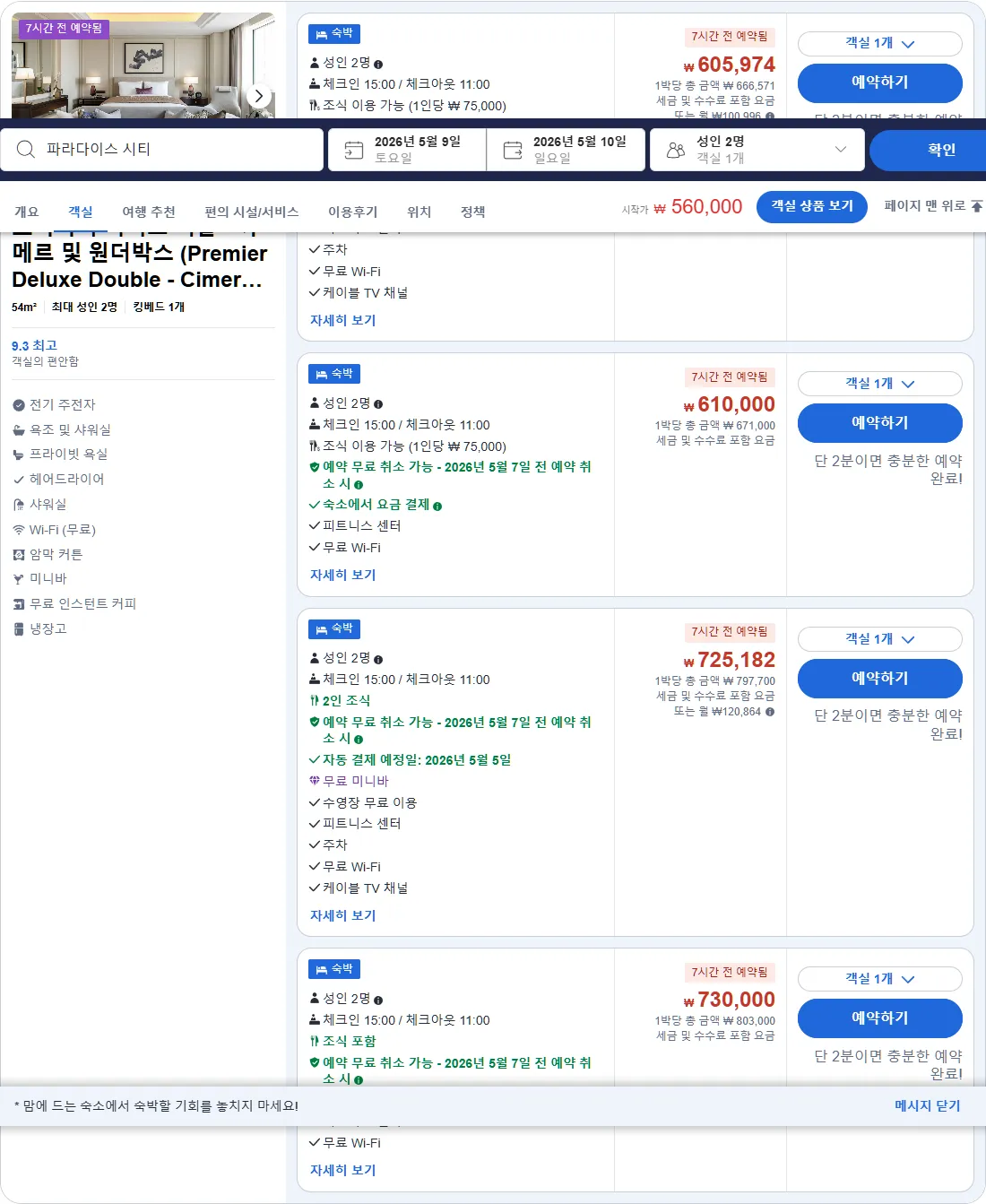Open the check-out date field 2026년 5월 10일
The width and height of the screenshot is (986, 1204).
(567, 150)
